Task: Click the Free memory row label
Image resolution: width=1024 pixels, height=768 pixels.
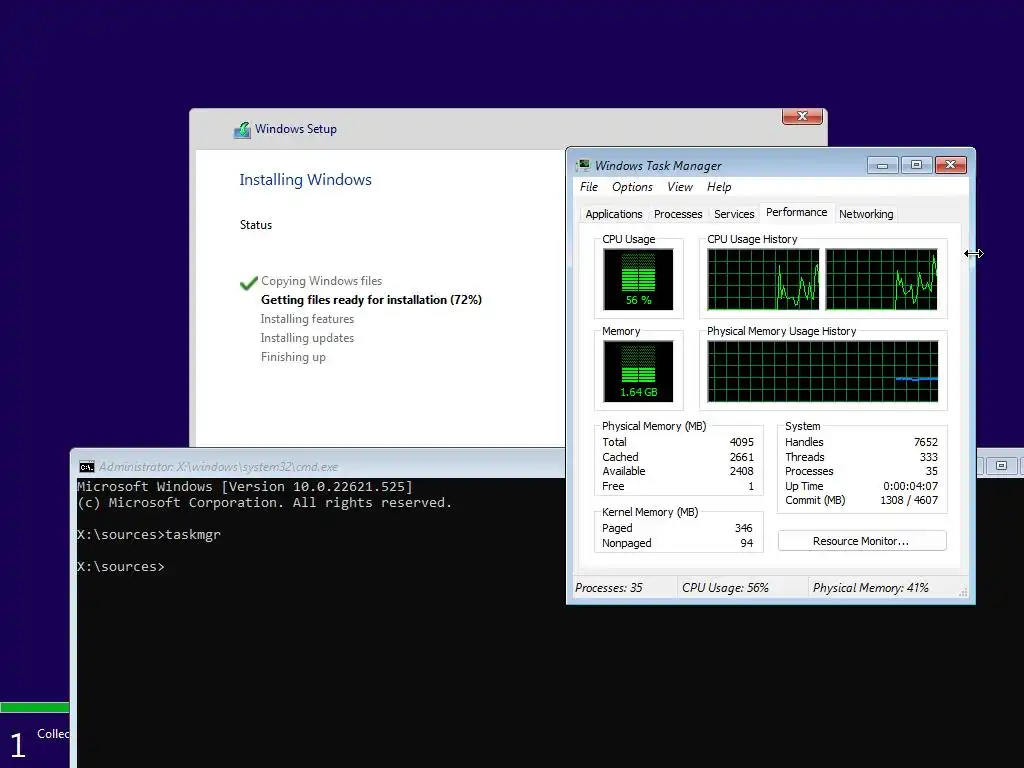Action: point(613,486)
